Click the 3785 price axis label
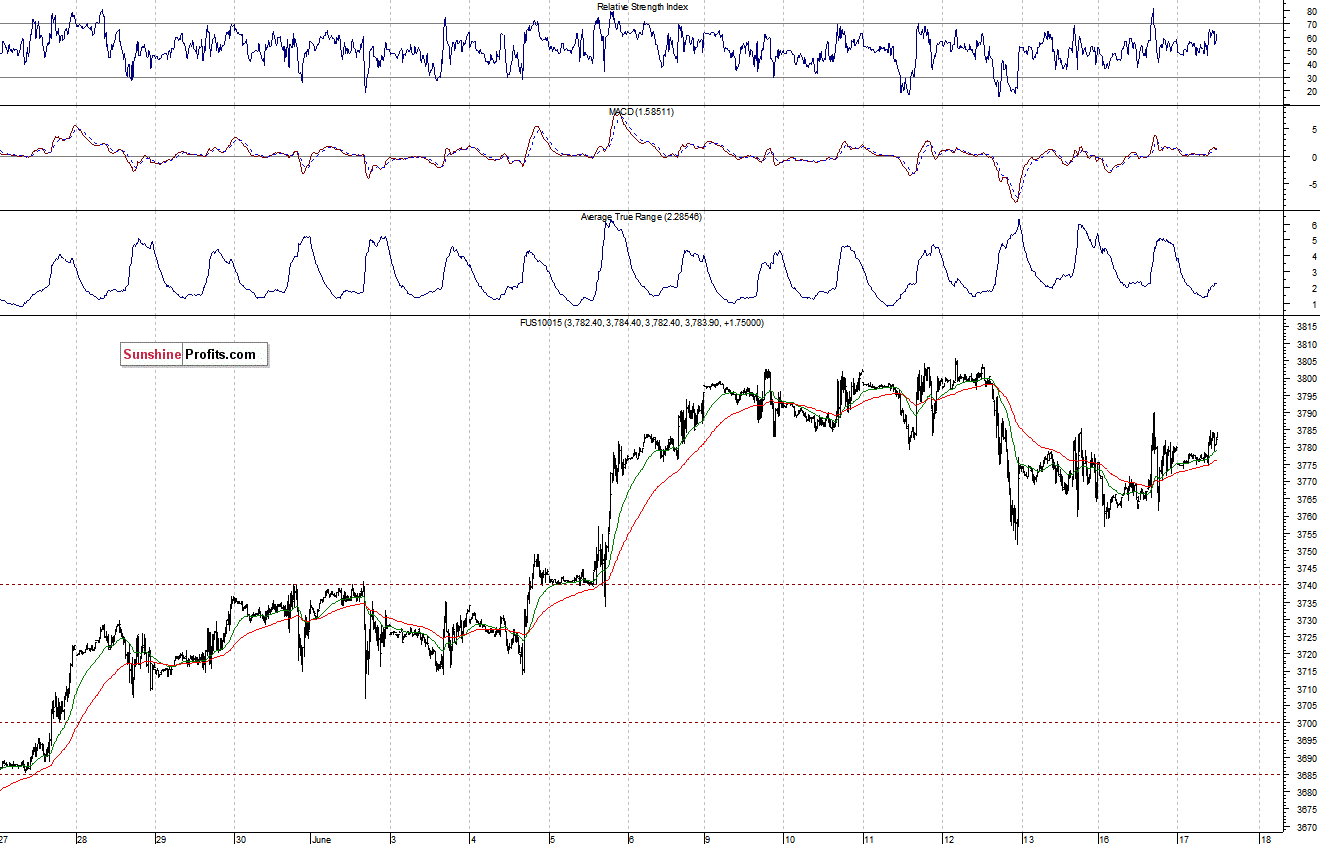 click(1306, 431)
